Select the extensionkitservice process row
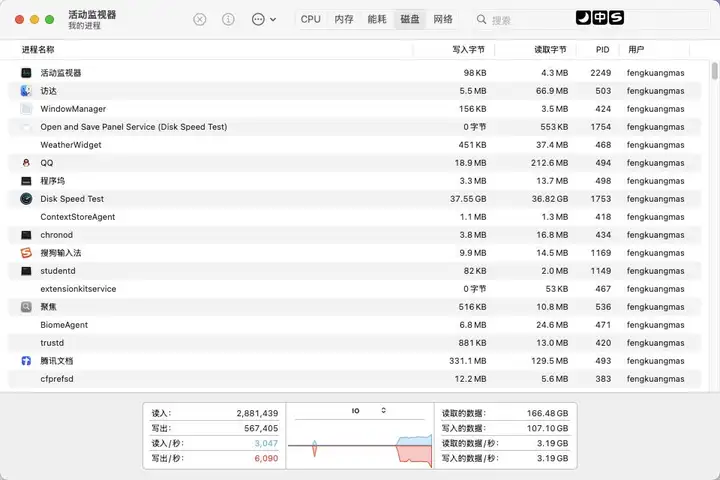Viewport: 720px width, 480px height. pos(354,289)
